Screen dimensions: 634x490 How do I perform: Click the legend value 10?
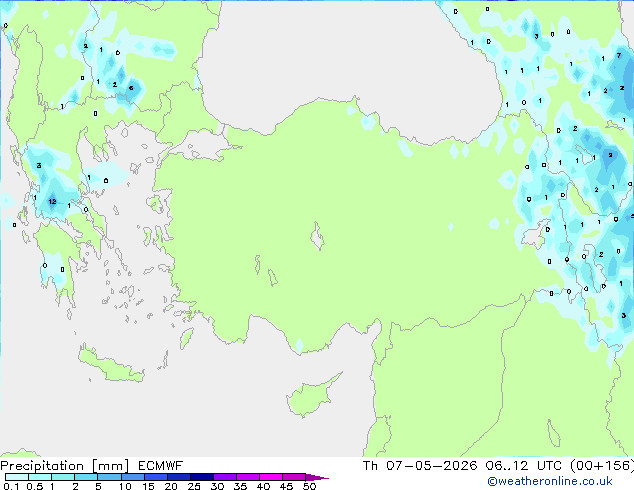[x=125, y=486]
